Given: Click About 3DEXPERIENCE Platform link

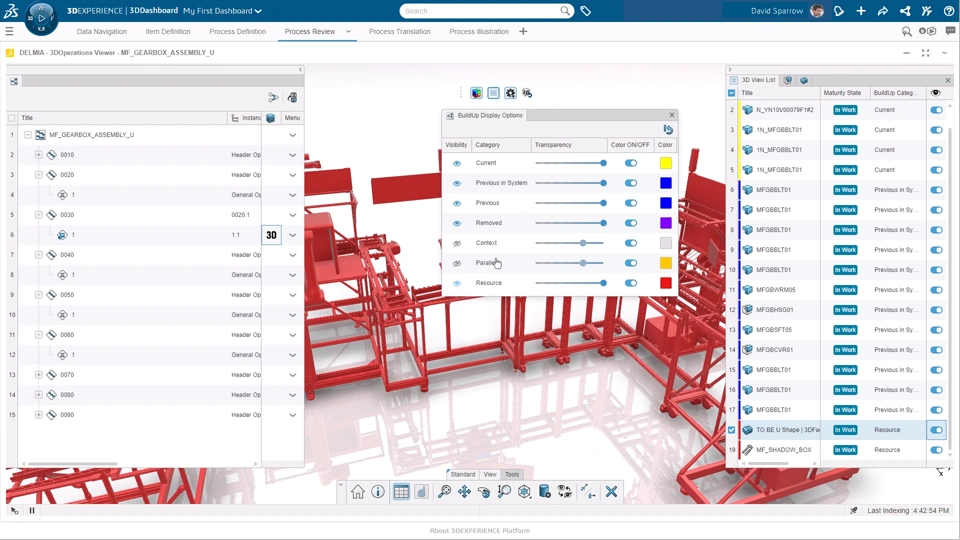Looking at the screenshot, I should (480, 531).
